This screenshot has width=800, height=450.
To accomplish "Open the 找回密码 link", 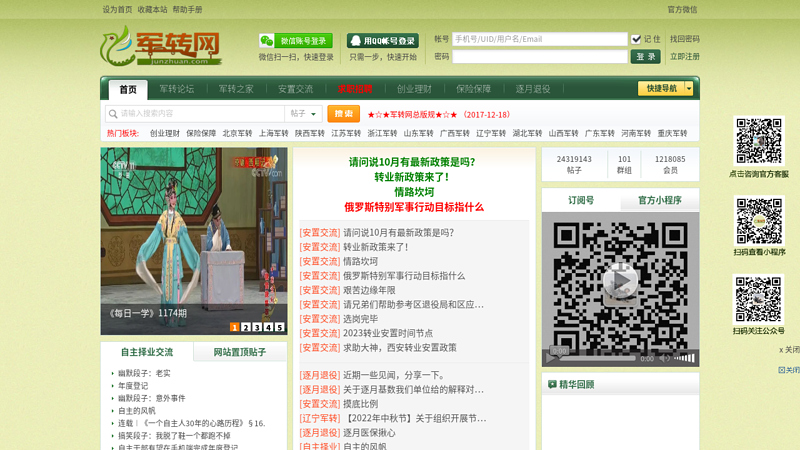I will [x=685, y=39].
